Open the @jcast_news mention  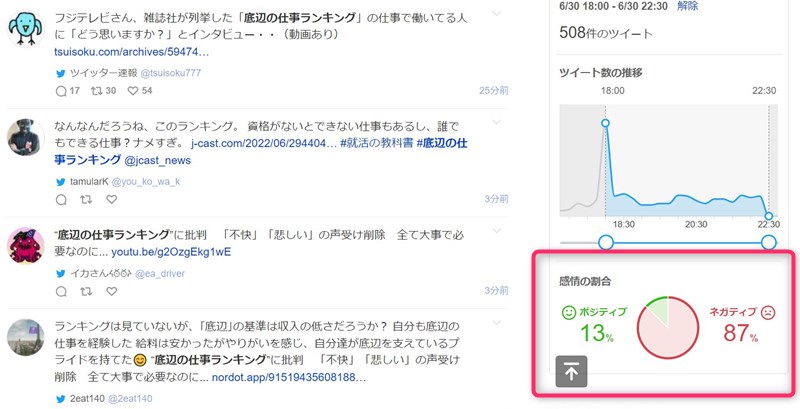pyautogui.click(x=157, y=160)
